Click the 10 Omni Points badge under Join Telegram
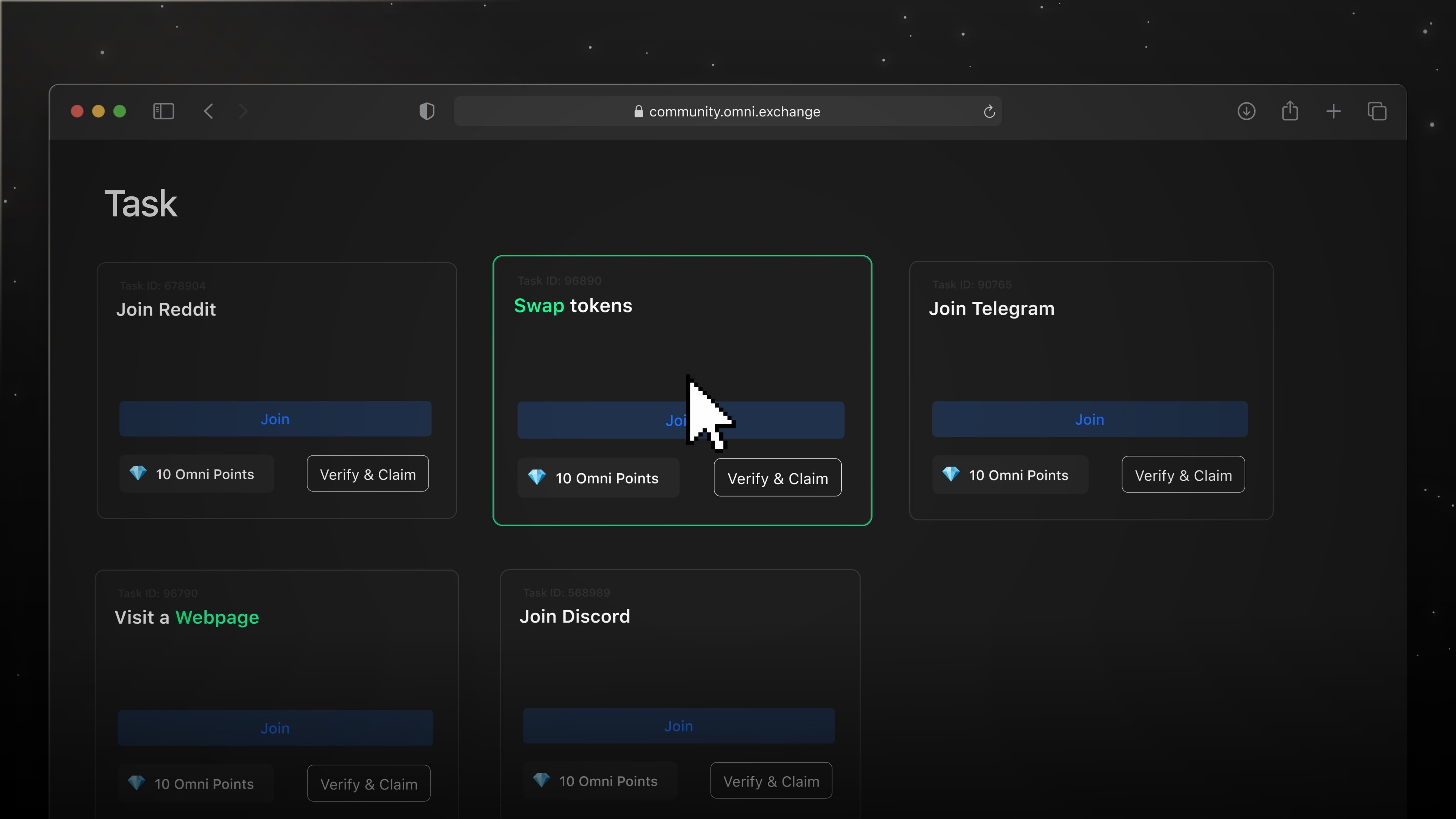Screen dimensions: 1456x819 pos(1009,475)
